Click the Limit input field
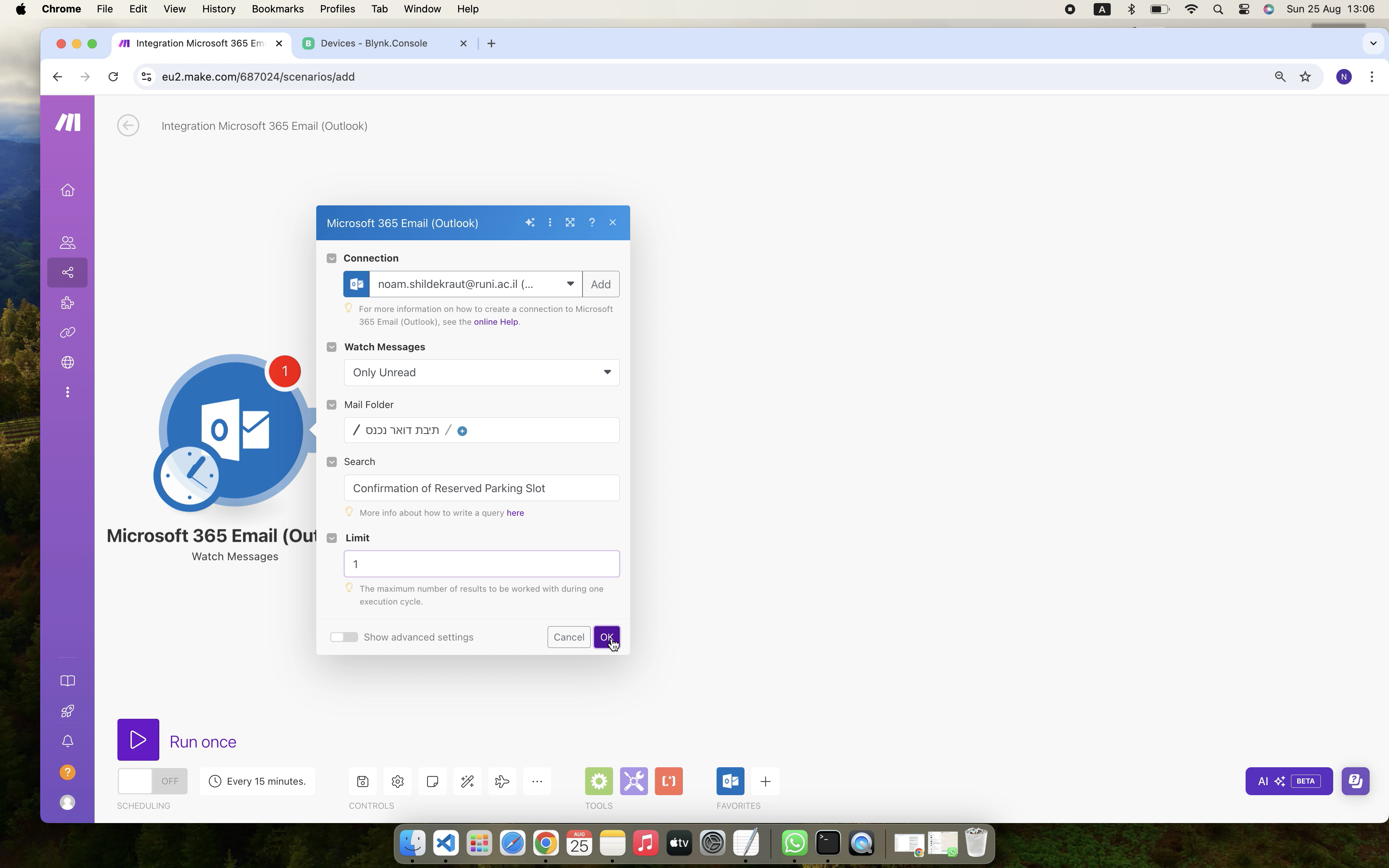Screen dimensions: 1389x868 click(481, 563)
